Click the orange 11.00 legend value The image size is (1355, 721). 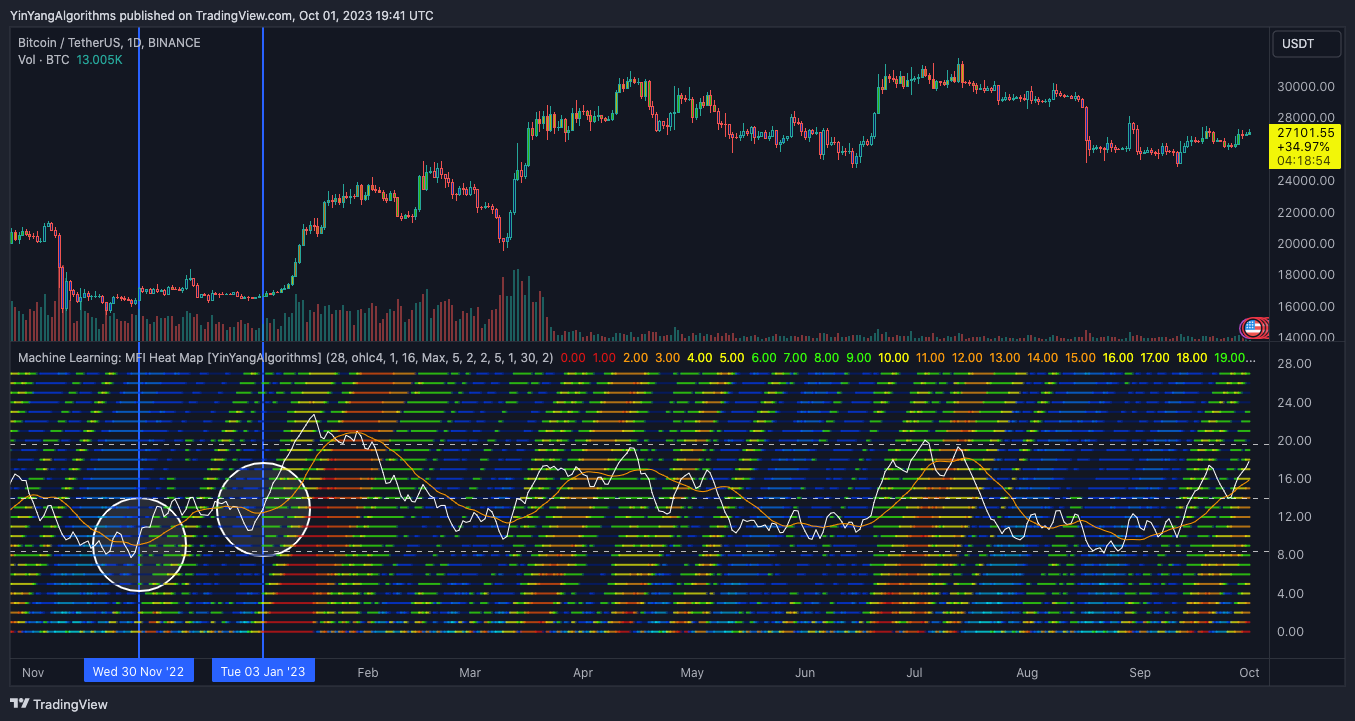(x=930, y=357)
